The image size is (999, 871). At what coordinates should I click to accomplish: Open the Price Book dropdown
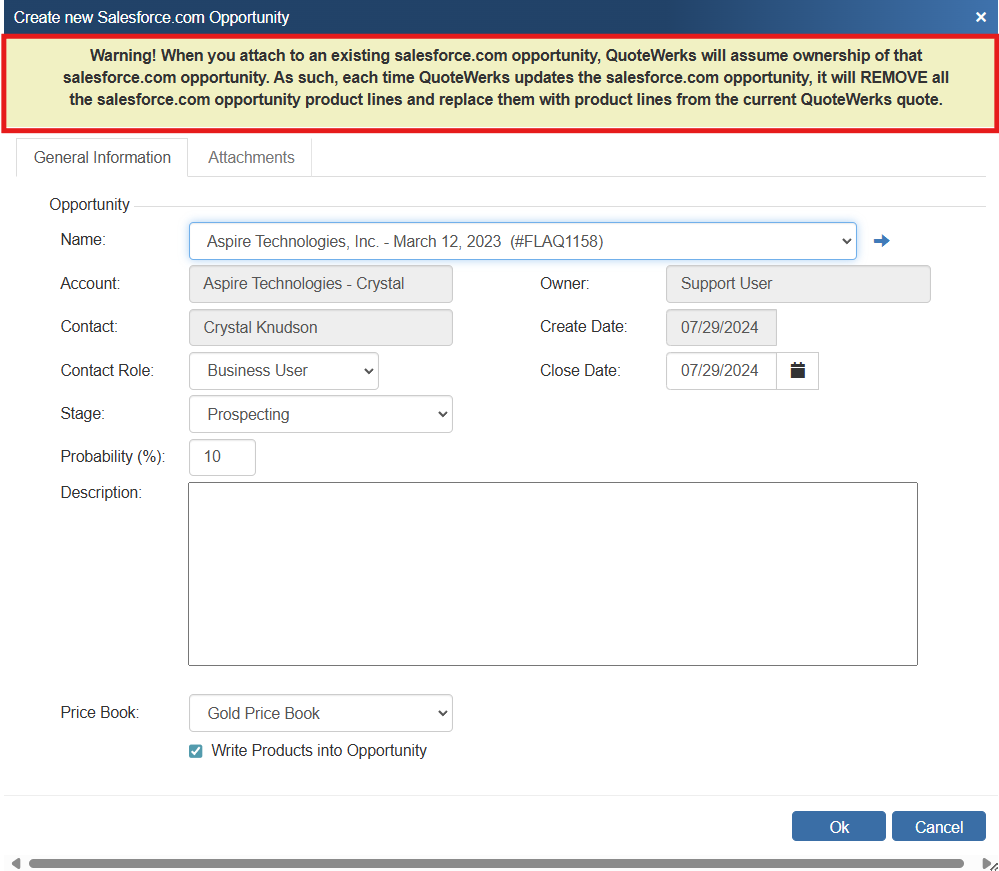pyautogui.click(x=320, y=714)
